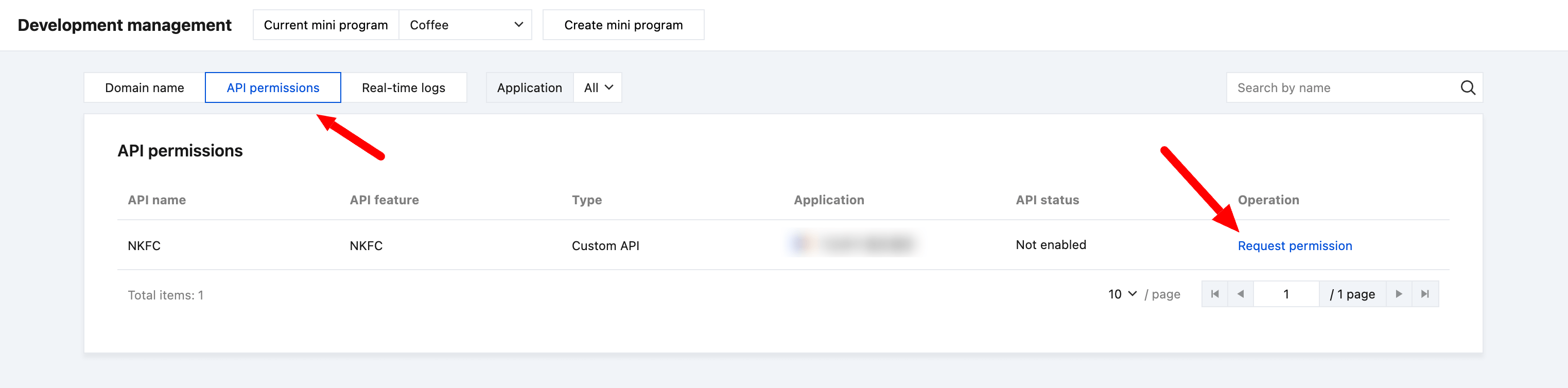Go to previous page arrow

[1241, 294]
